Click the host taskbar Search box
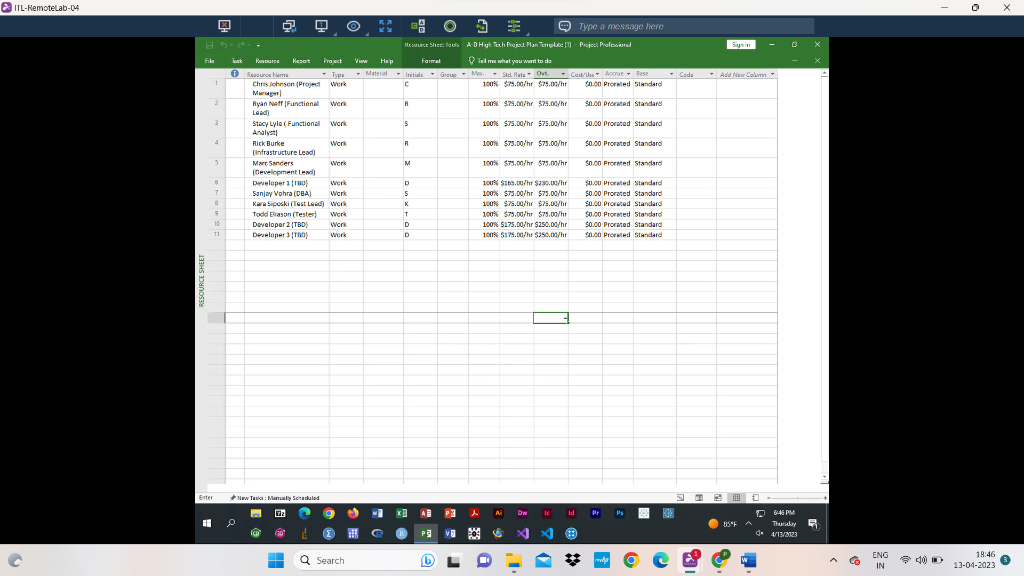The height and width of the screenshot is (576, 1024). (364, 560)
